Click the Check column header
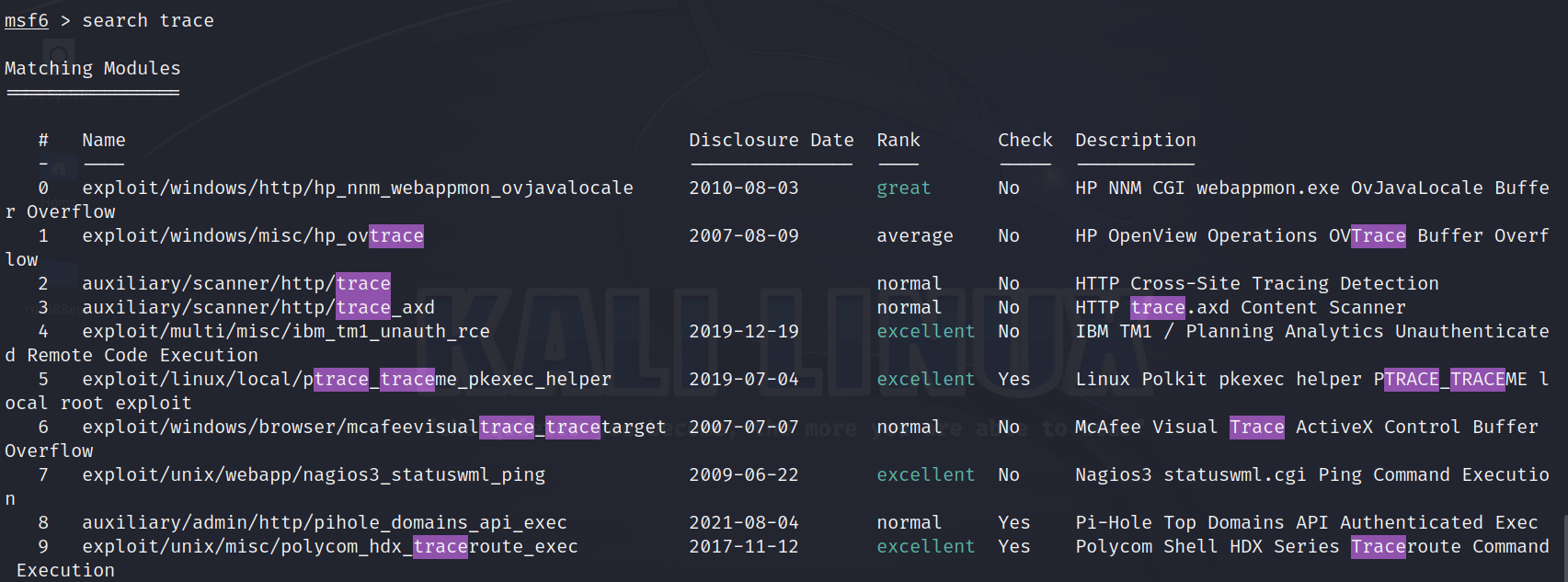 point(1024,140)
